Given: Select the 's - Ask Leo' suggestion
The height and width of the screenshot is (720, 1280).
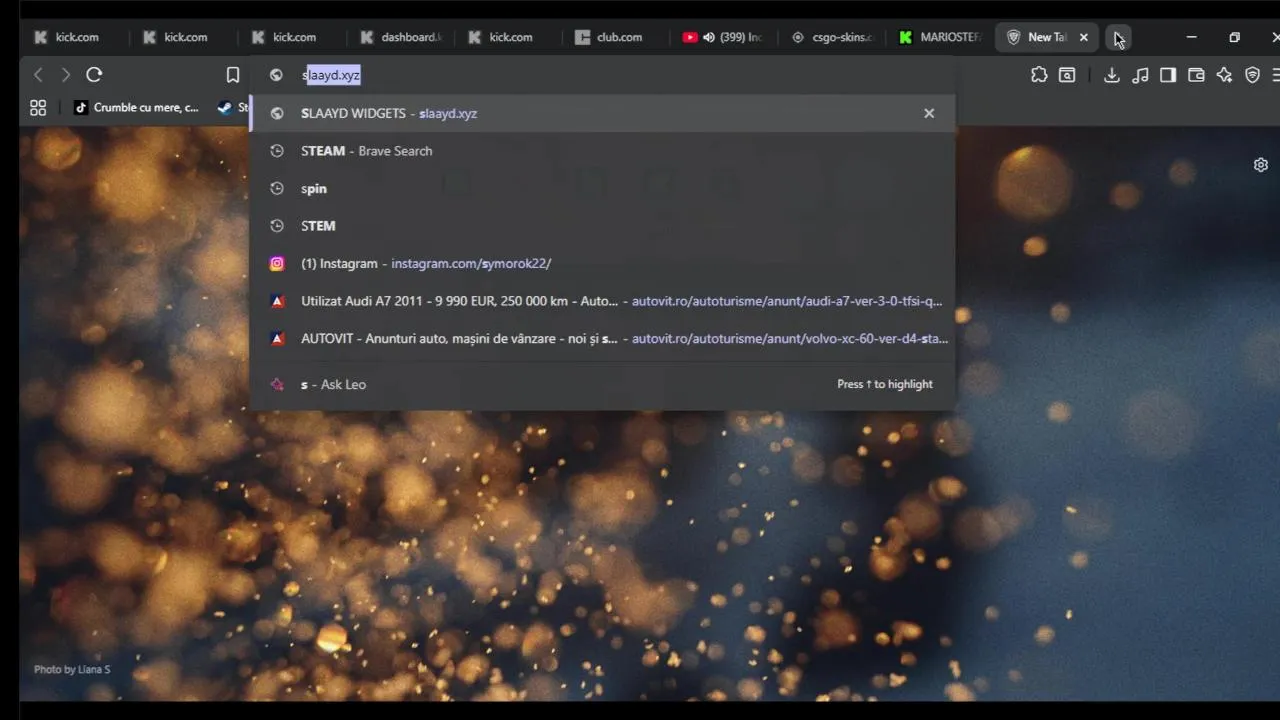Looking at the screenshot, I should point(603,384).
